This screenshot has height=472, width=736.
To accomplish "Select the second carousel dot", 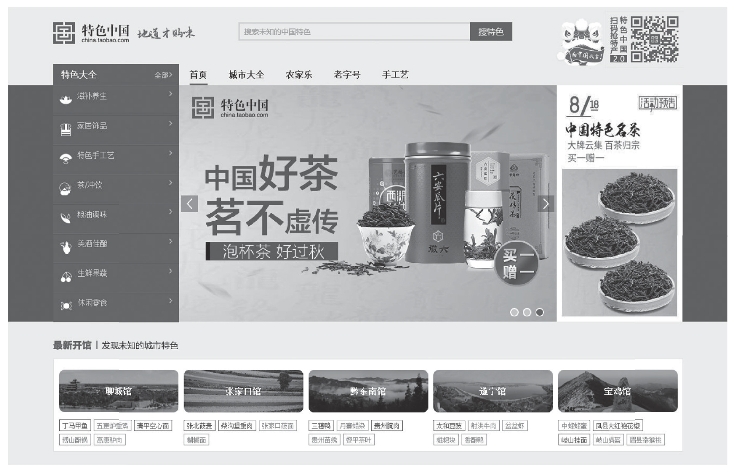I will pyautogui.click(x=527, y=312).
